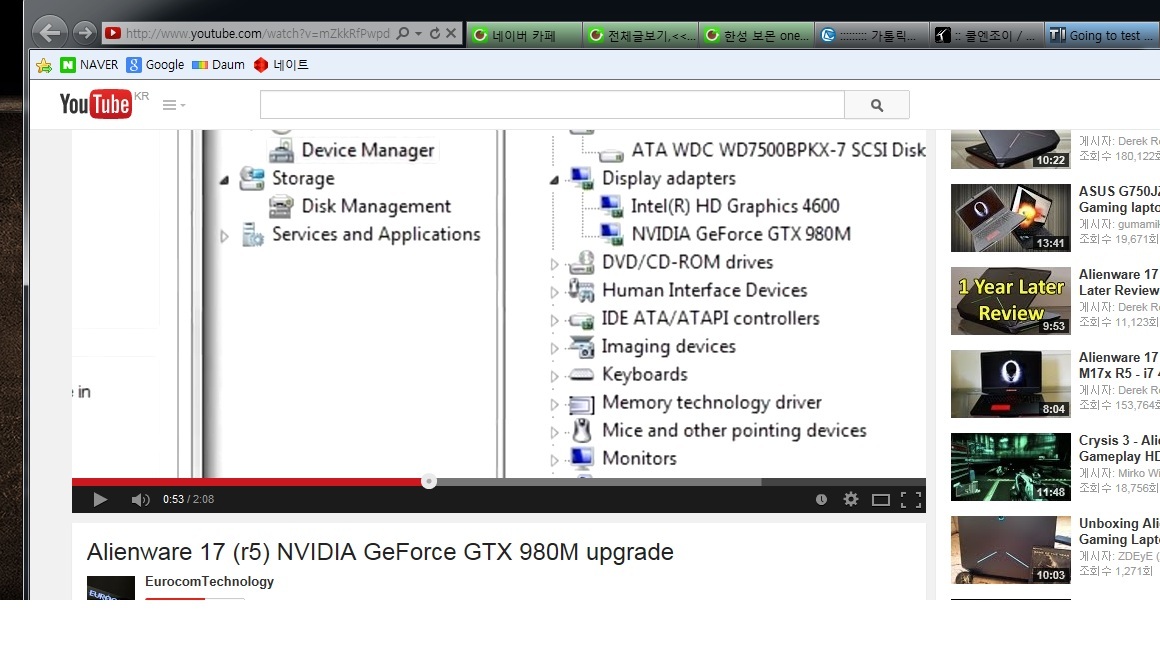Click 'Intel(R) HD Graphics 4600' in the video
Screen dimensions: 1160x648
(735, 206)
